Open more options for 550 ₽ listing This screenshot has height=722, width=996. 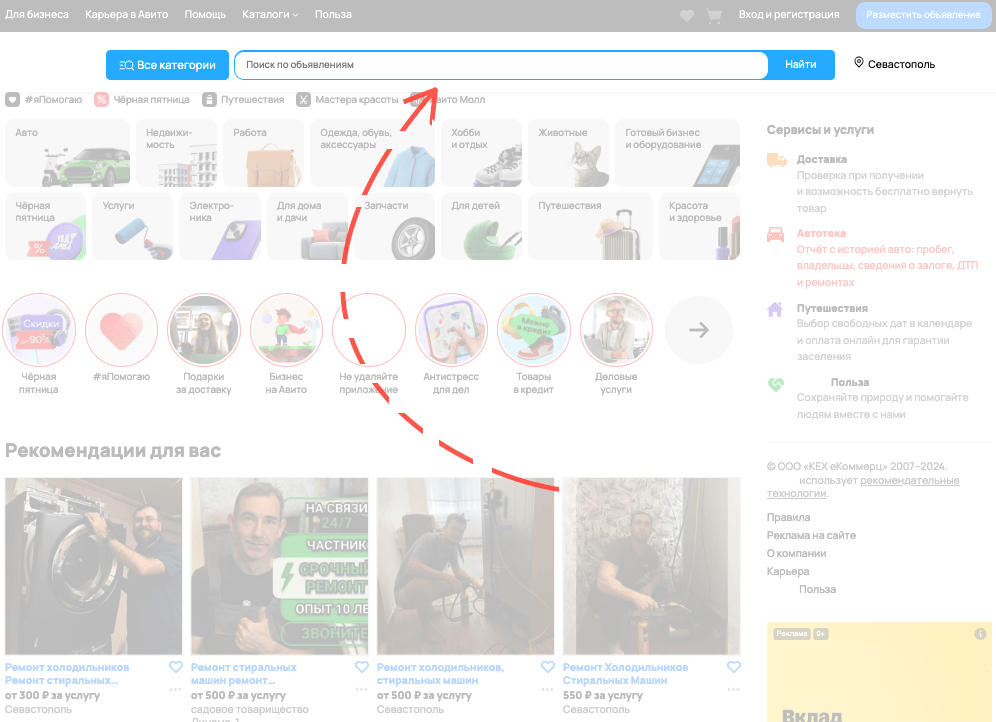[734, 689]
